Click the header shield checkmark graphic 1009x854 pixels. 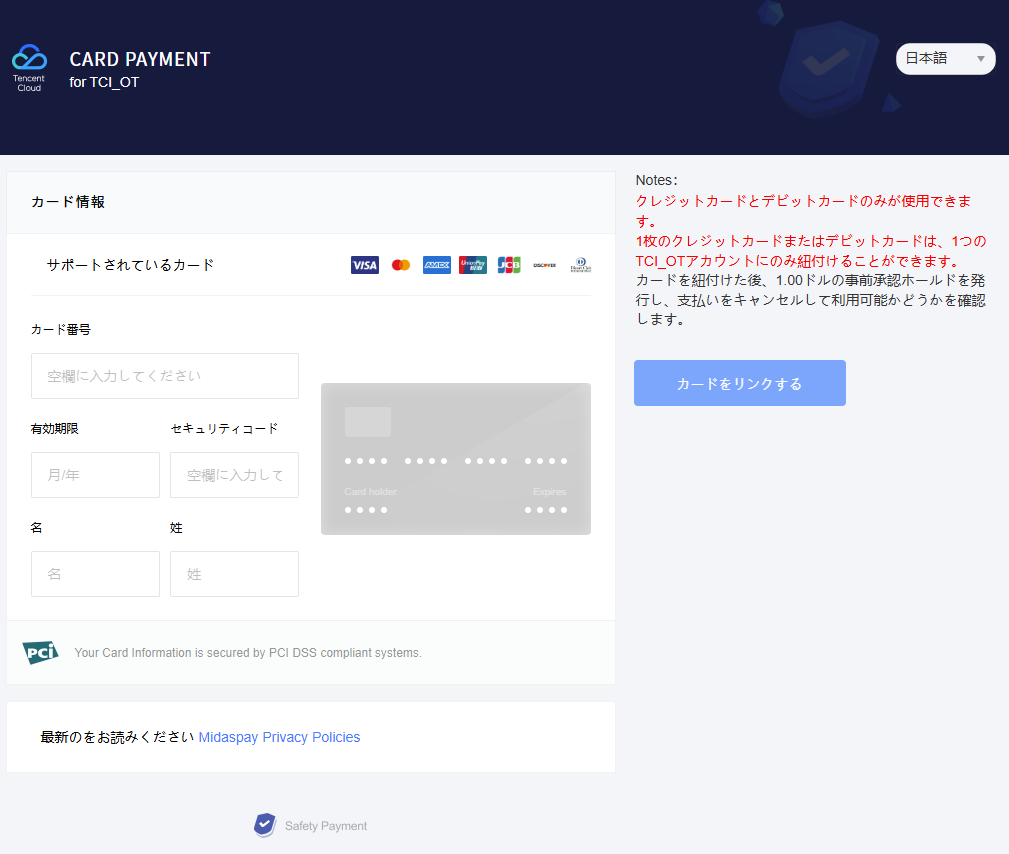827,68
